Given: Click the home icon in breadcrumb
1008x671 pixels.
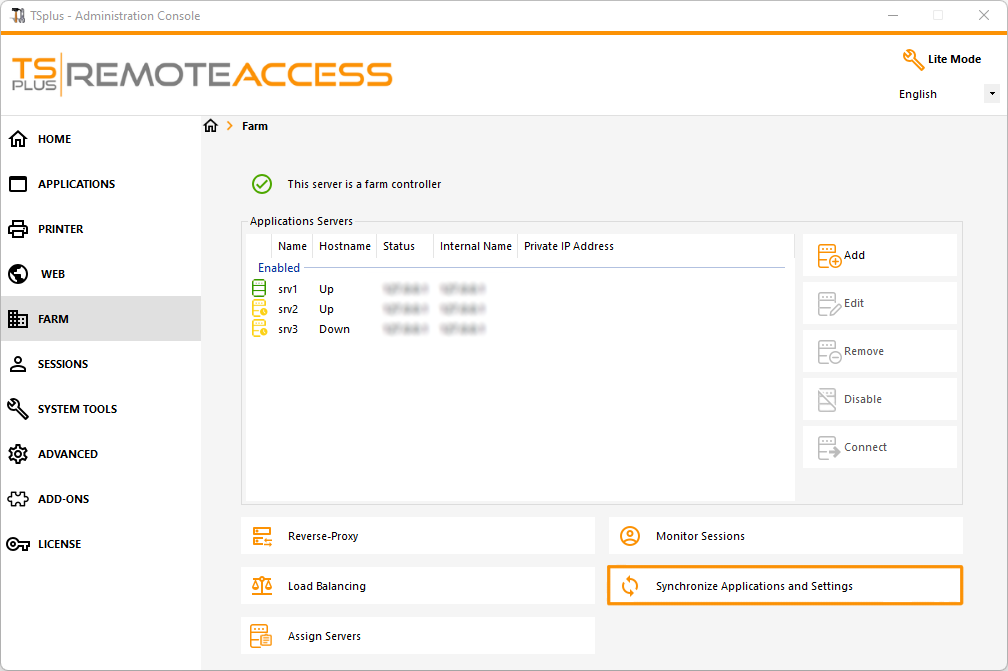Looking at the screenshot, I should (210, 126).
